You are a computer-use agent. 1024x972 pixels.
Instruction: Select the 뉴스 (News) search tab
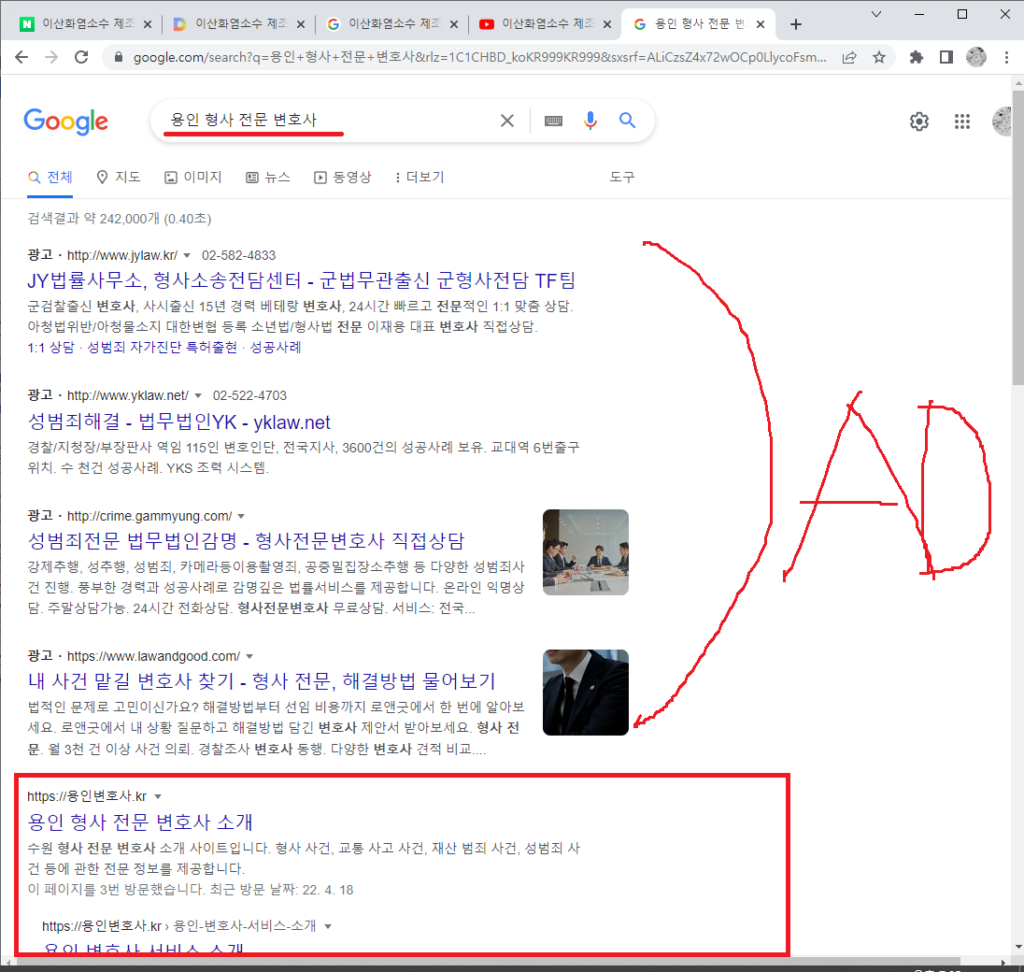tap(268, 177)
